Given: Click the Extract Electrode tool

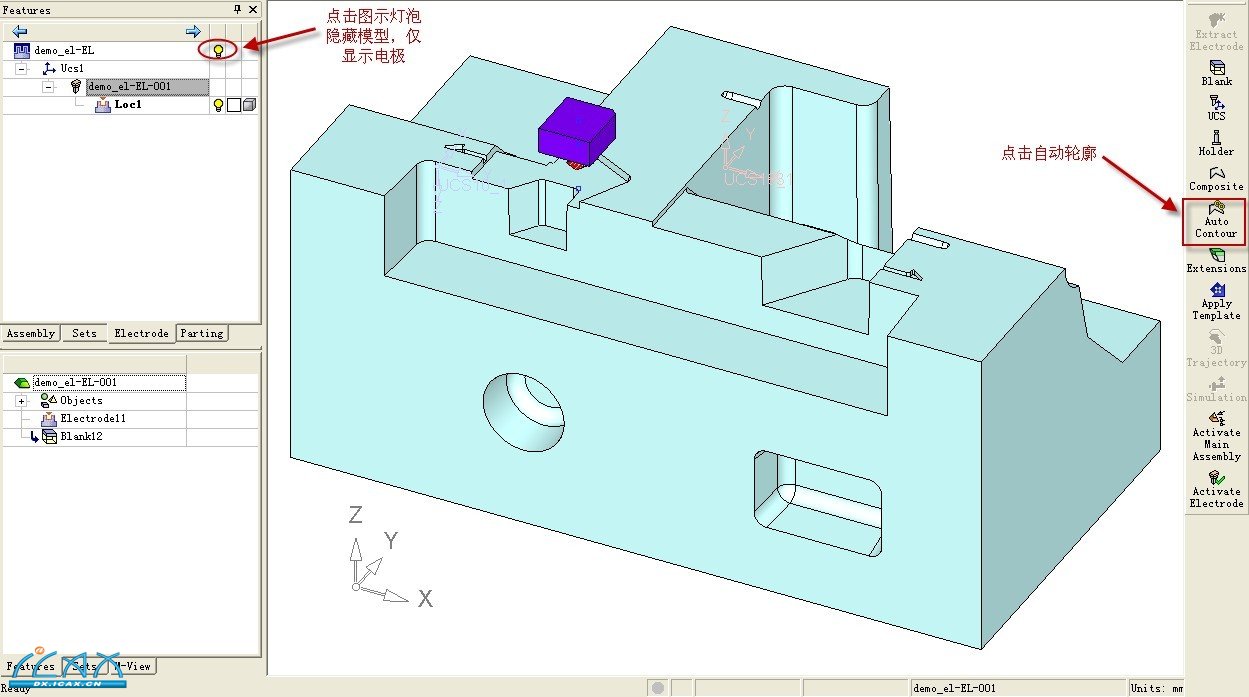Looking at the screenshot, I should coord(1216,31).
